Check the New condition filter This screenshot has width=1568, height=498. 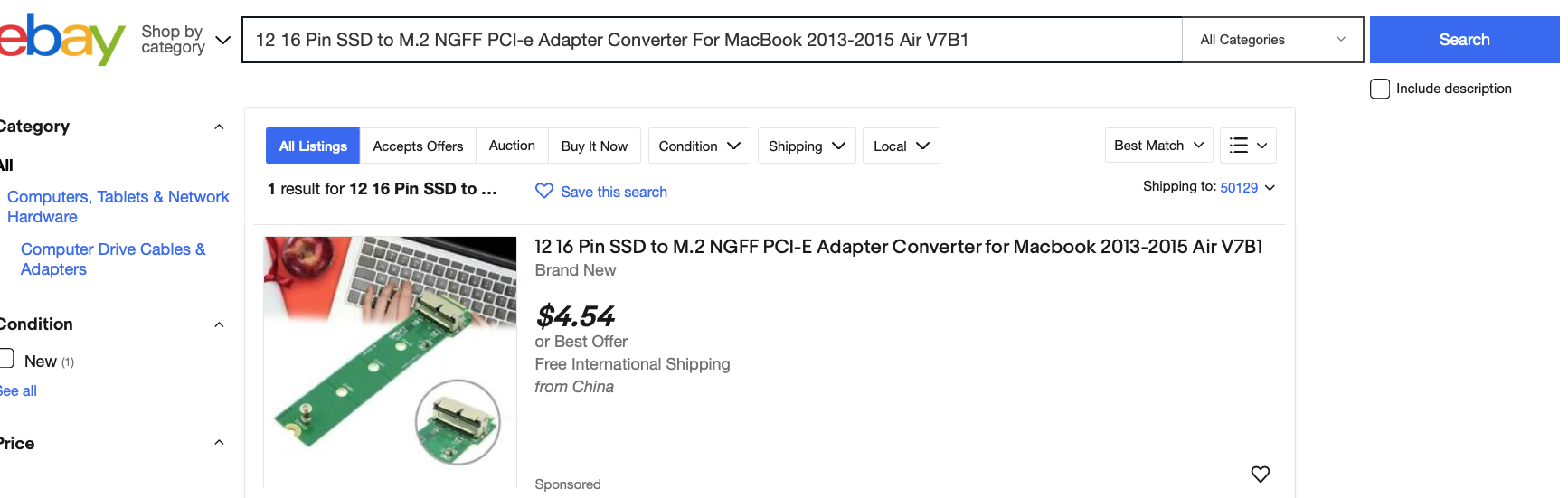pyautogui.click(x=5, y=359)
